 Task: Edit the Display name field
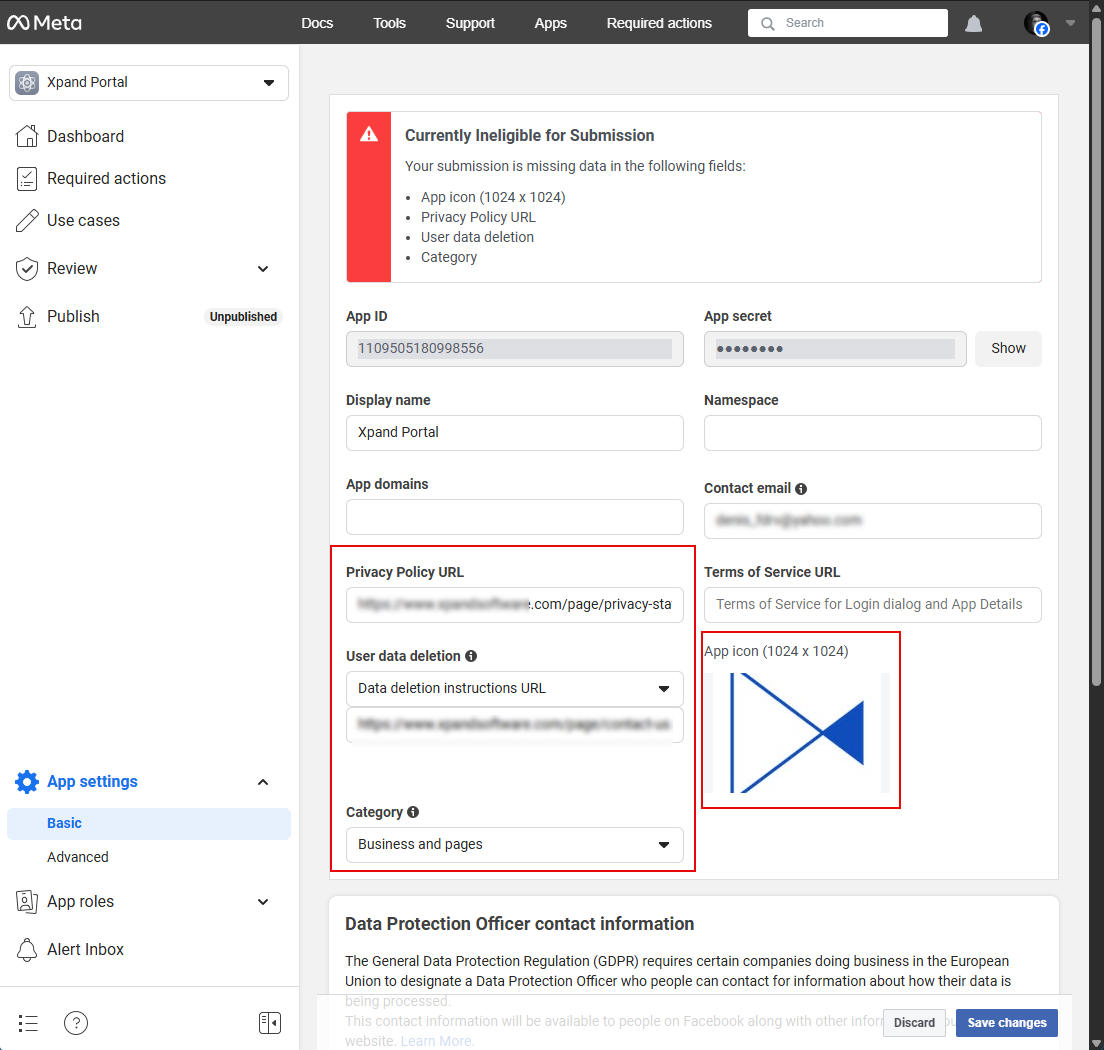515,432
